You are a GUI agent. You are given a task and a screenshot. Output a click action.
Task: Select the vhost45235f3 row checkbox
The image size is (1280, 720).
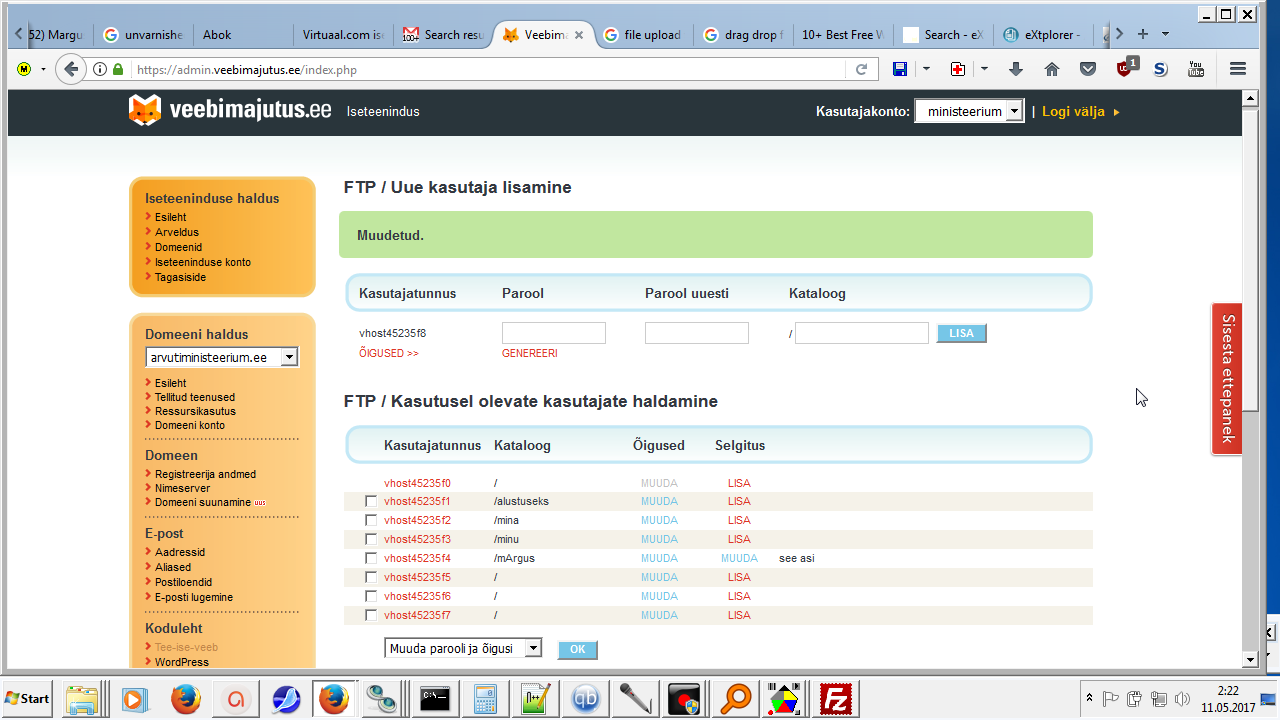[371, 539]
